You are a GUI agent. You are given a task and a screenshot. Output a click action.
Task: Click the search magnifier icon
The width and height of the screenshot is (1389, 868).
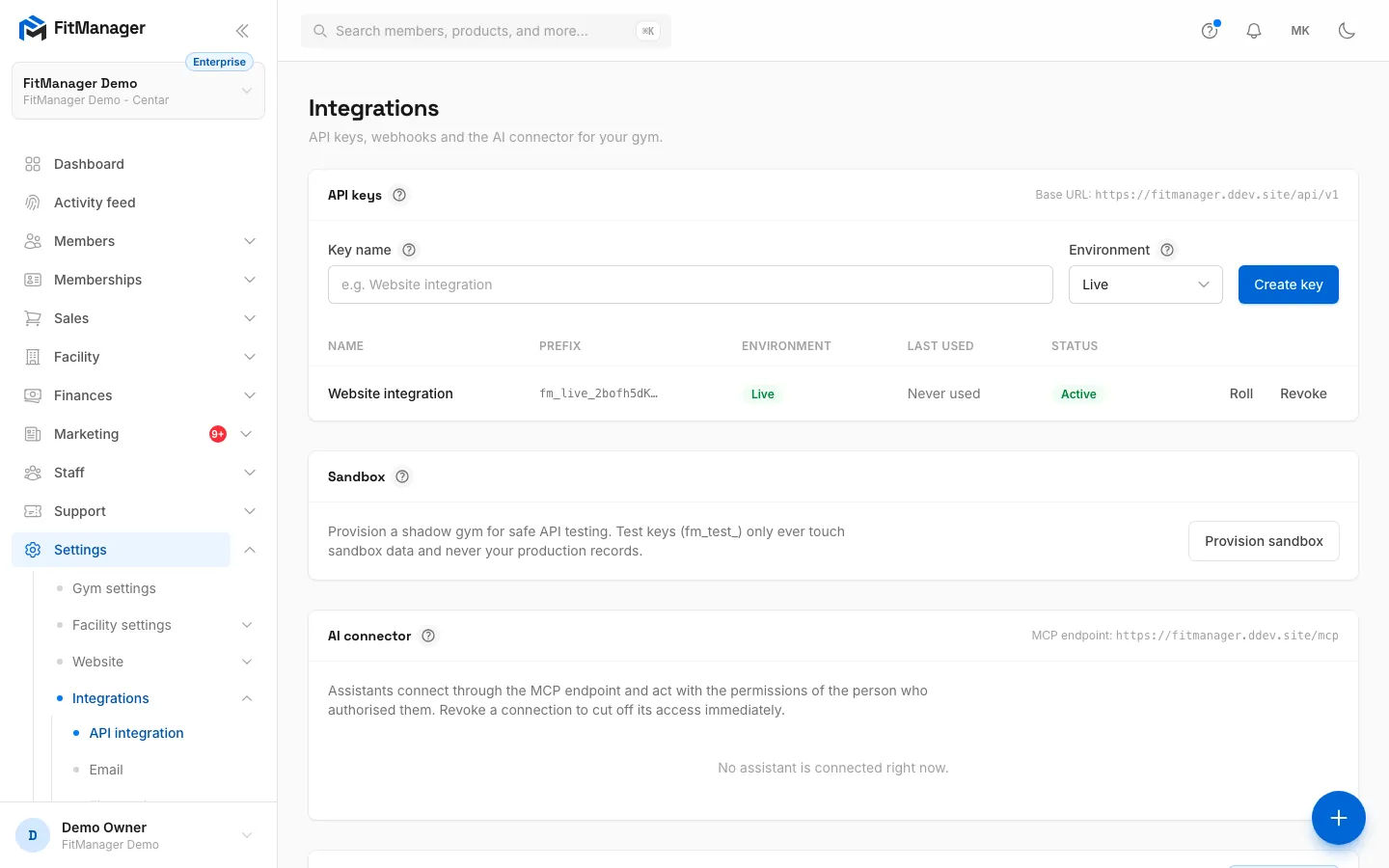coord(320,31)
